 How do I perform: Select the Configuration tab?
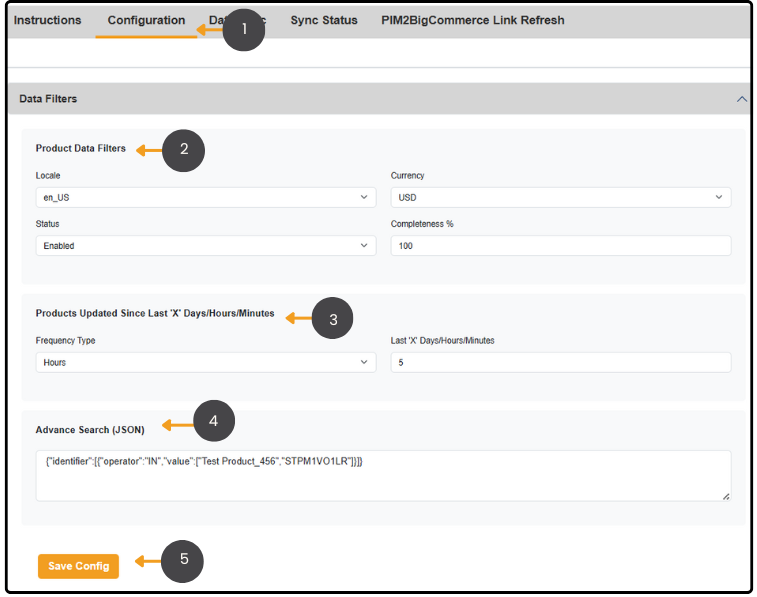146,20
